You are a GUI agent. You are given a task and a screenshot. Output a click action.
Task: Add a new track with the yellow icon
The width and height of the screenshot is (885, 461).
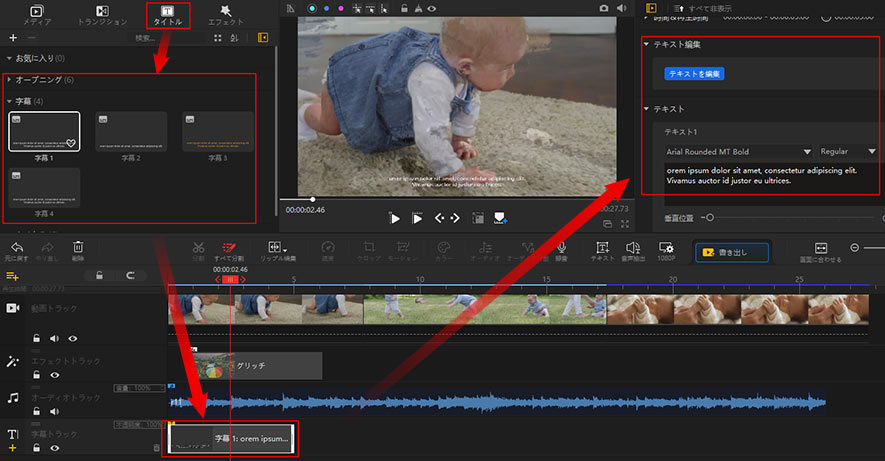[12, 276]
